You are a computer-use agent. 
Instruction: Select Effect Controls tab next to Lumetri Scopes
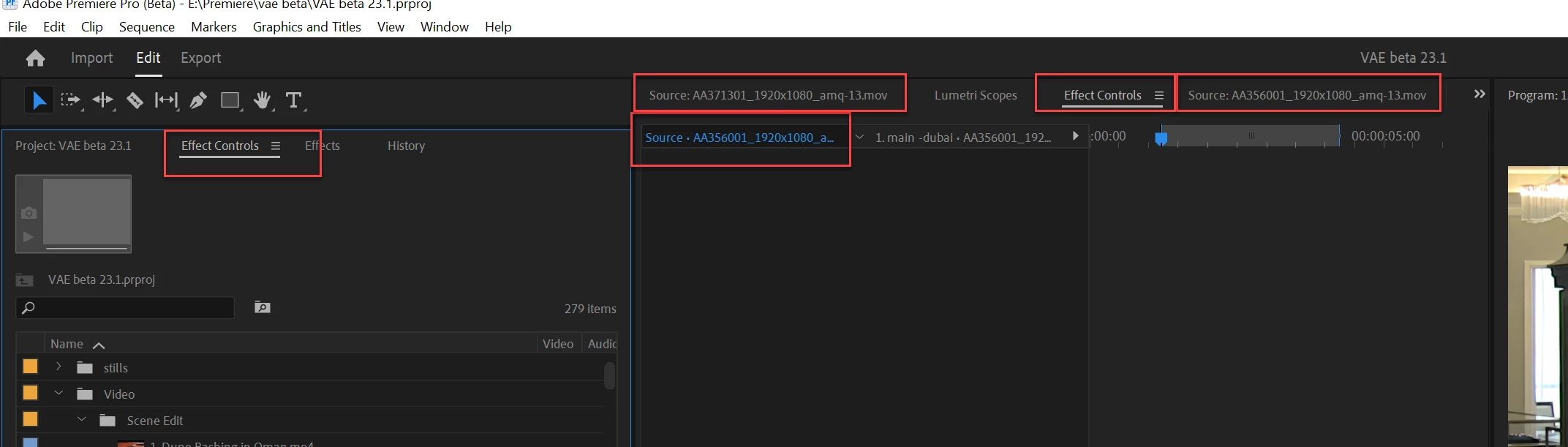pyautogui.click(x=1103, y=95)
